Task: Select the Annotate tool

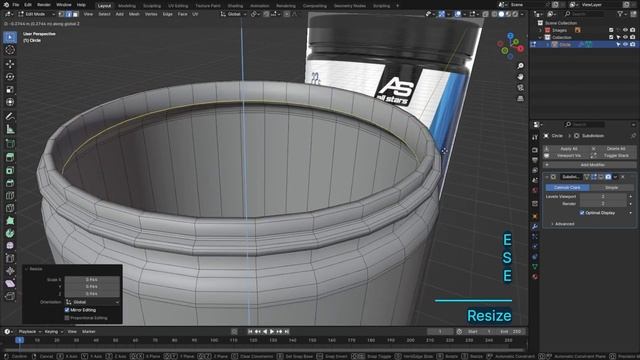Action: [x=10, y=116]
